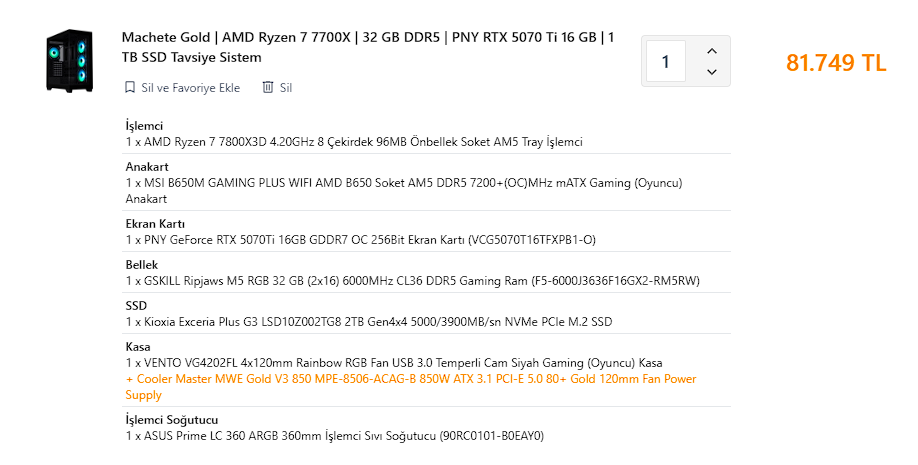
Task: Click the GSKILL Ripjaws M5 RGB line
Action: pyautogui.click(x=413, y=281)
